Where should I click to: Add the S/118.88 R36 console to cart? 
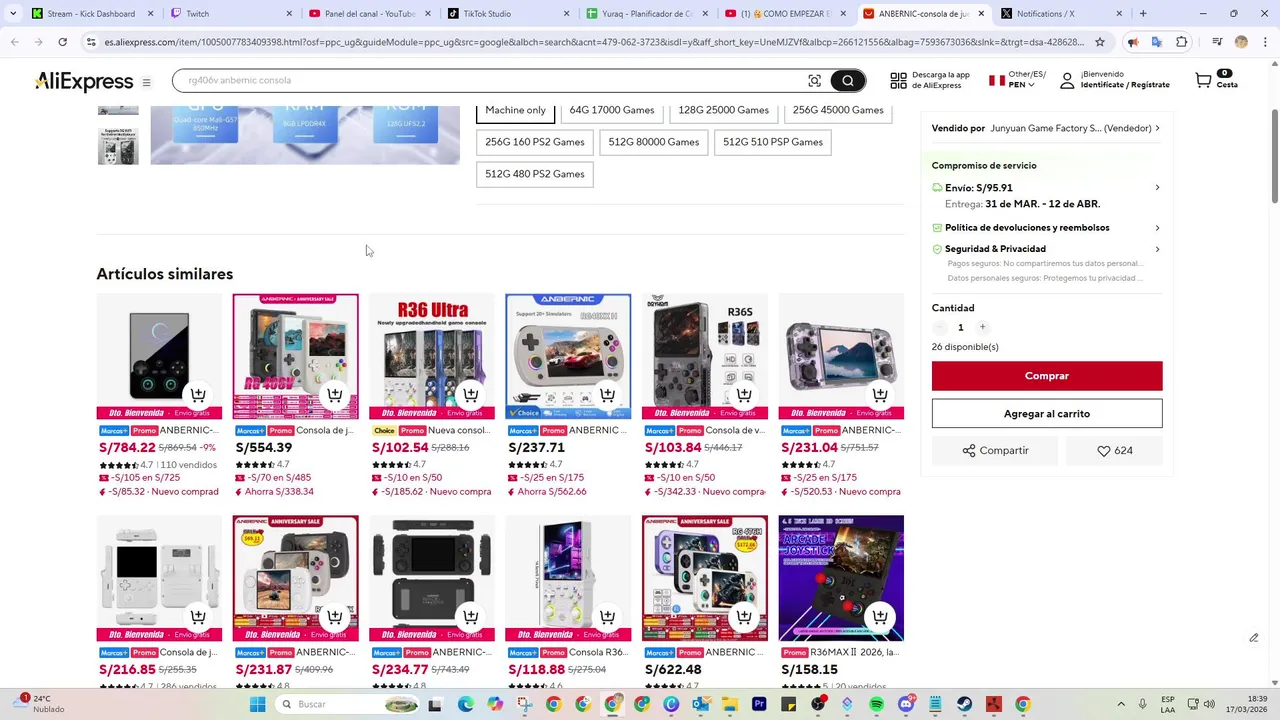pyautogui.click(x=607, y=617)
